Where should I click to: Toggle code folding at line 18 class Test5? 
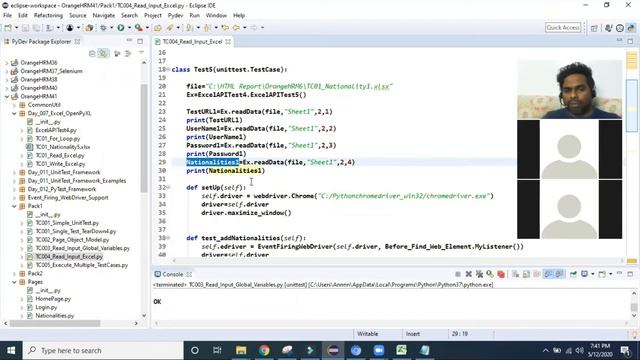[x=168, y=69]
